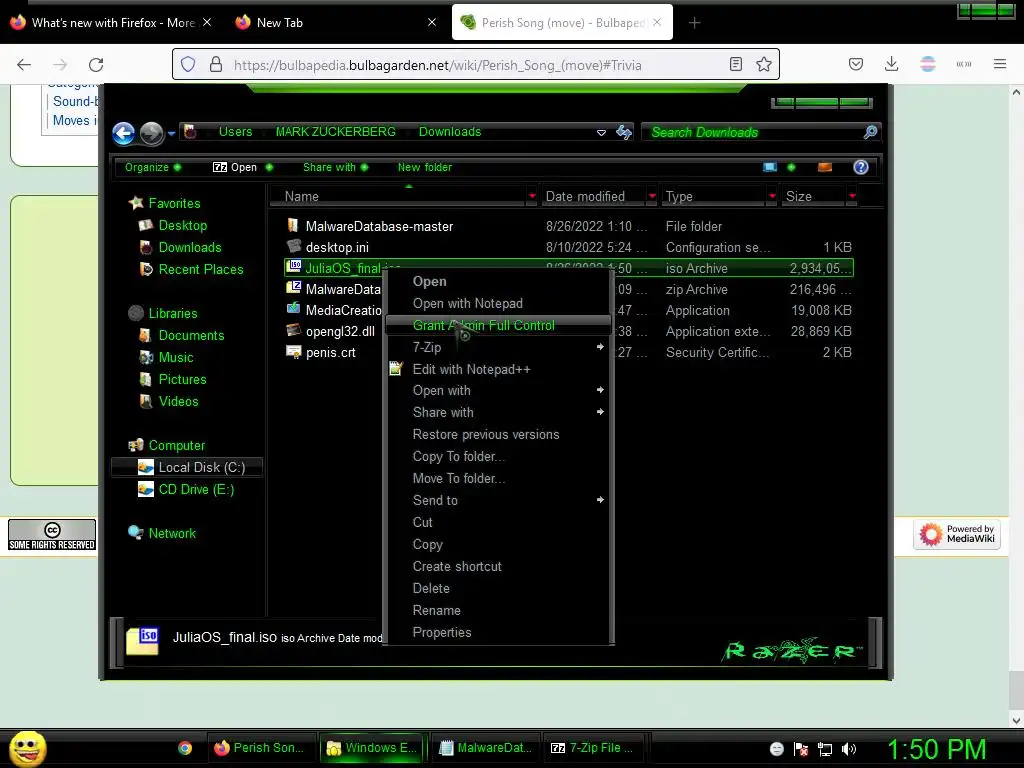Select the opengl32.dll file
This screenshot has width=1024, height=768.
pos(340,332)
